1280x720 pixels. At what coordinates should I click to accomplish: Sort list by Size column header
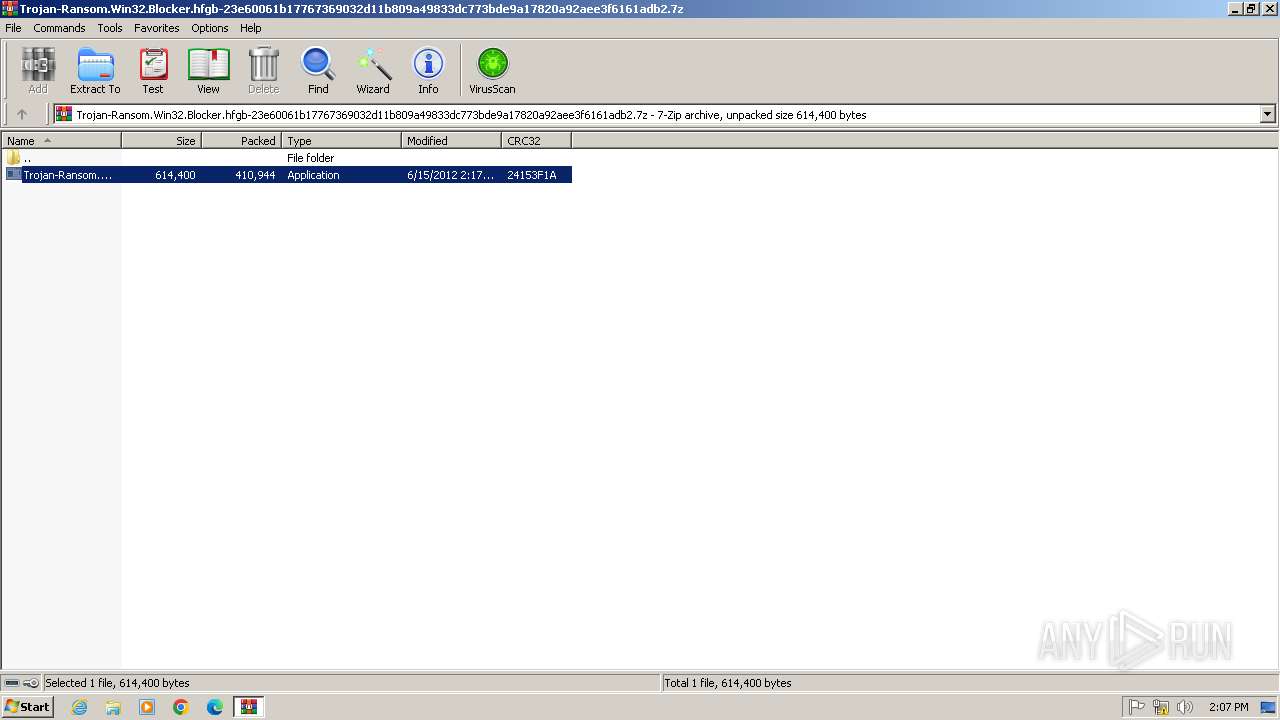[x=161, y=141]
